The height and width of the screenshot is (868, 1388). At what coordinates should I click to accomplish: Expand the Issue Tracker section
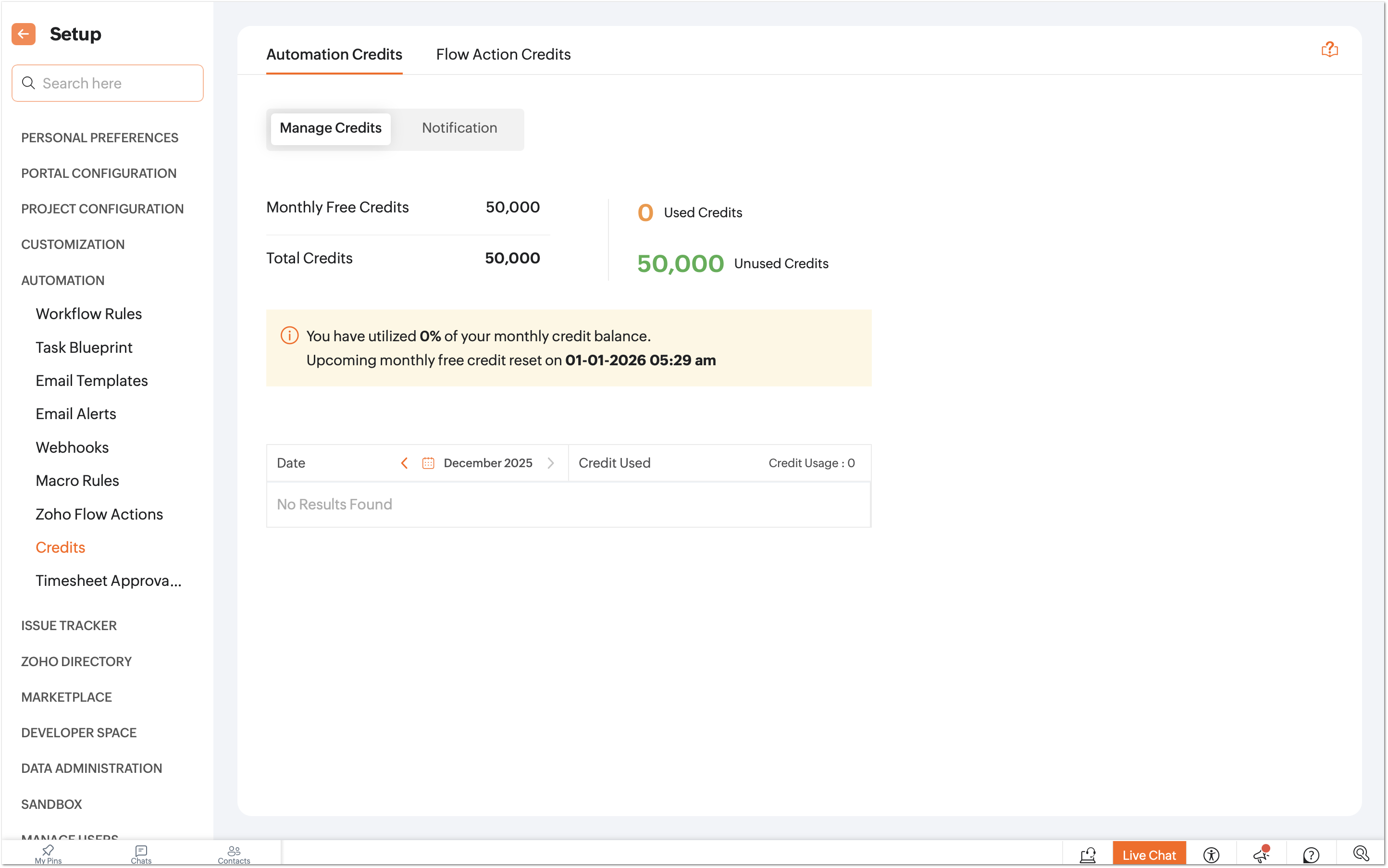tap(69, 626)
